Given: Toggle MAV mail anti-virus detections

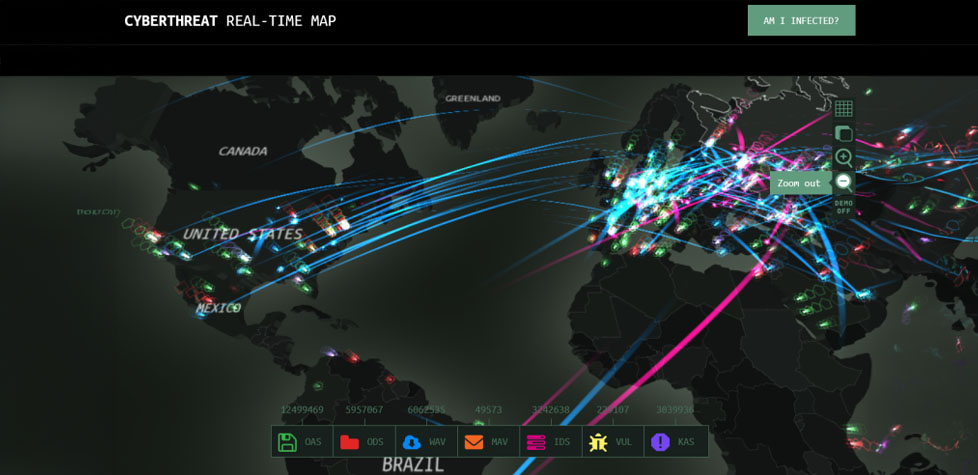Looking at the screenshot, I should tap(488, 441).
